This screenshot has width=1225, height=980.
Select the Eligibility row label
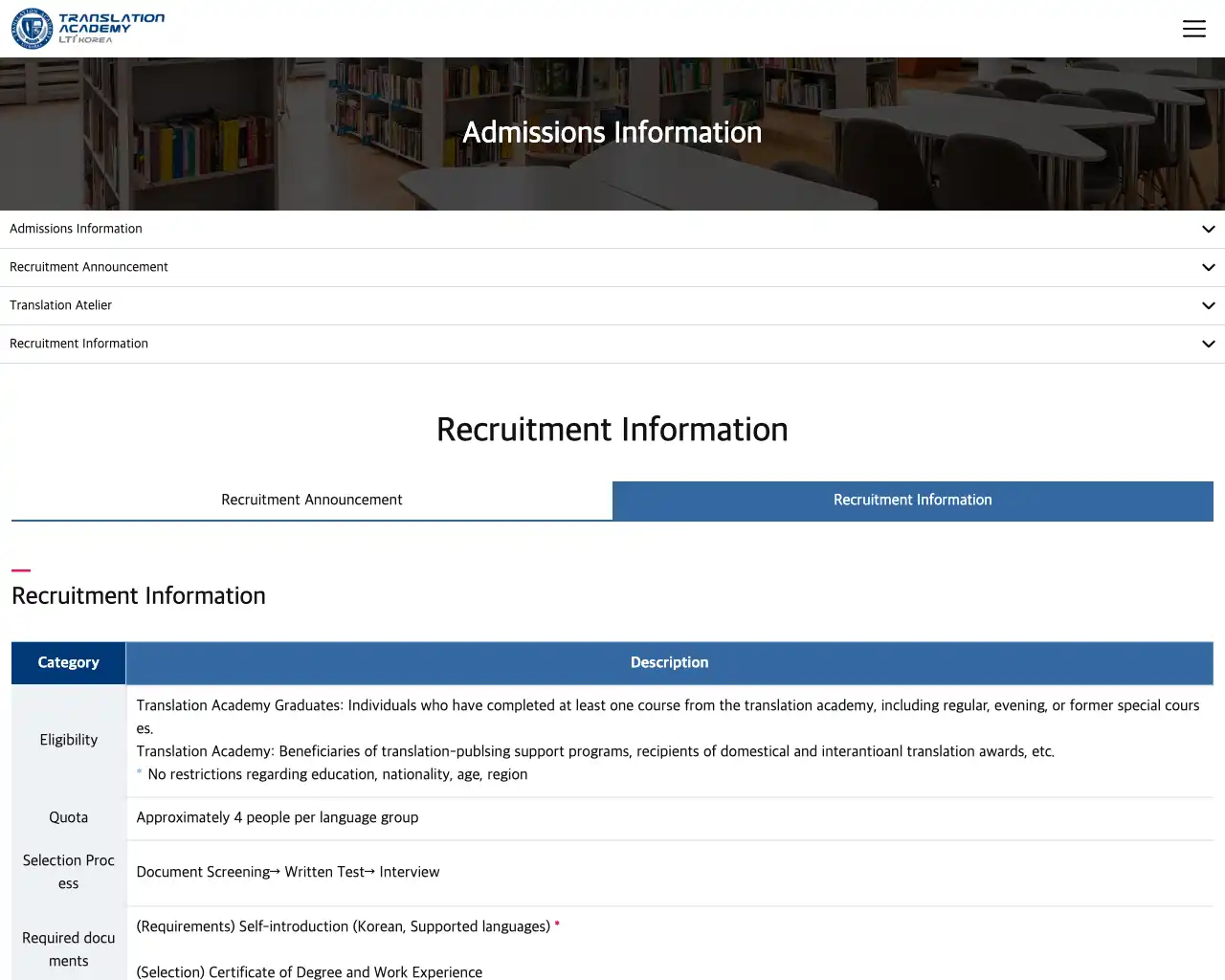68,740
